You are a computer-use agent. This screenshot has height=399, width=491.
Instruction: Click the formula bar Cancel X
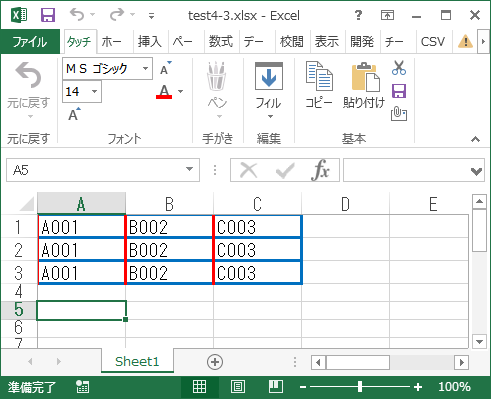pyautogui.click(x=249, y=170)
